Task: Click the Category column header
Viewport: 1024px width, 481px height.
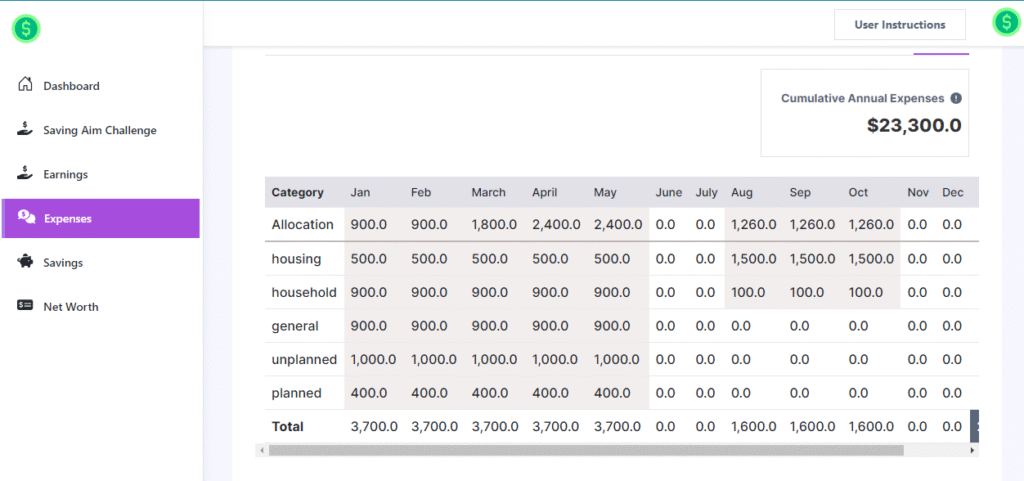Action: (x=297, y=192)
